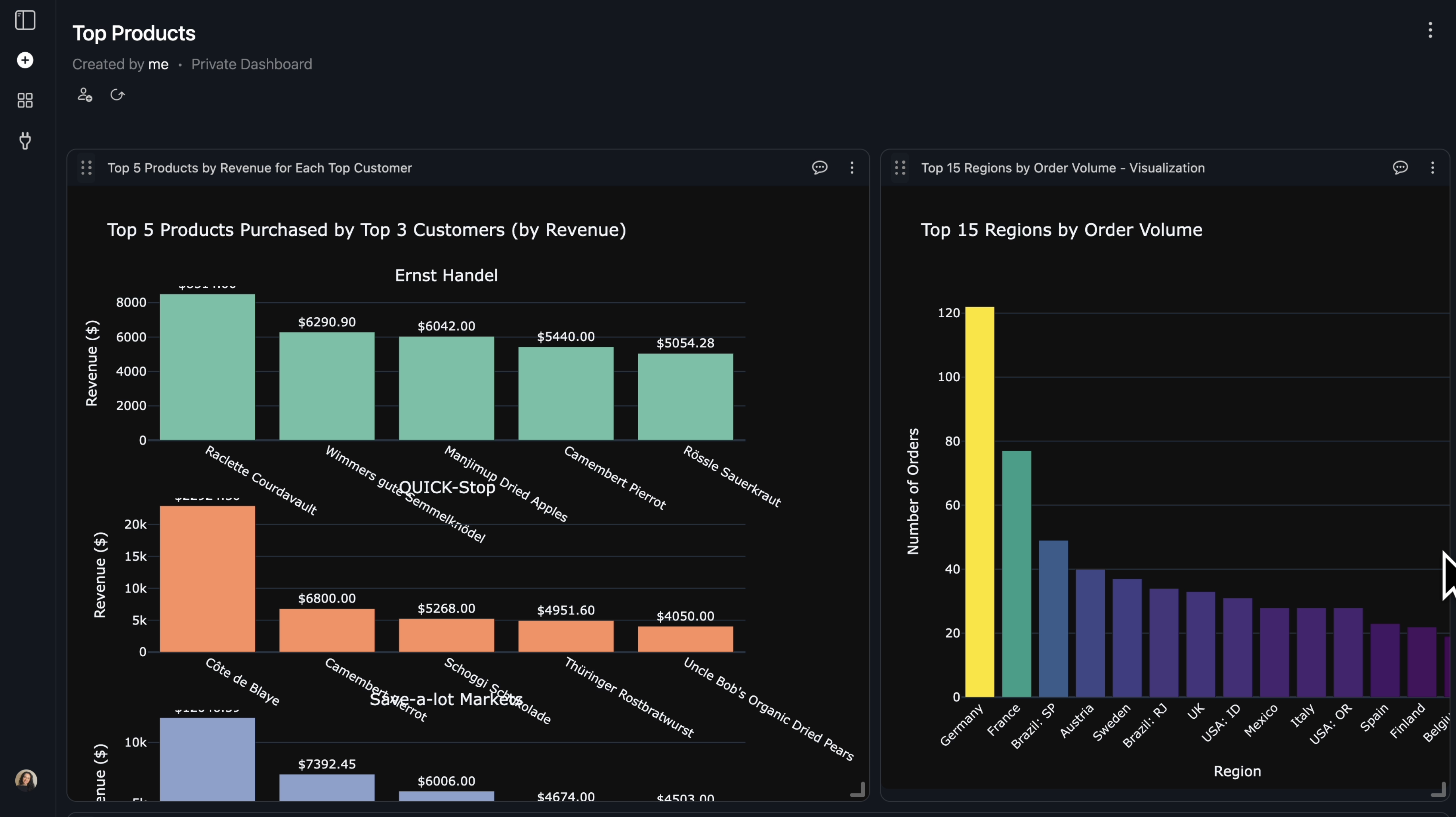Click resize handle of Top 5 Products widget

(858, 790)
